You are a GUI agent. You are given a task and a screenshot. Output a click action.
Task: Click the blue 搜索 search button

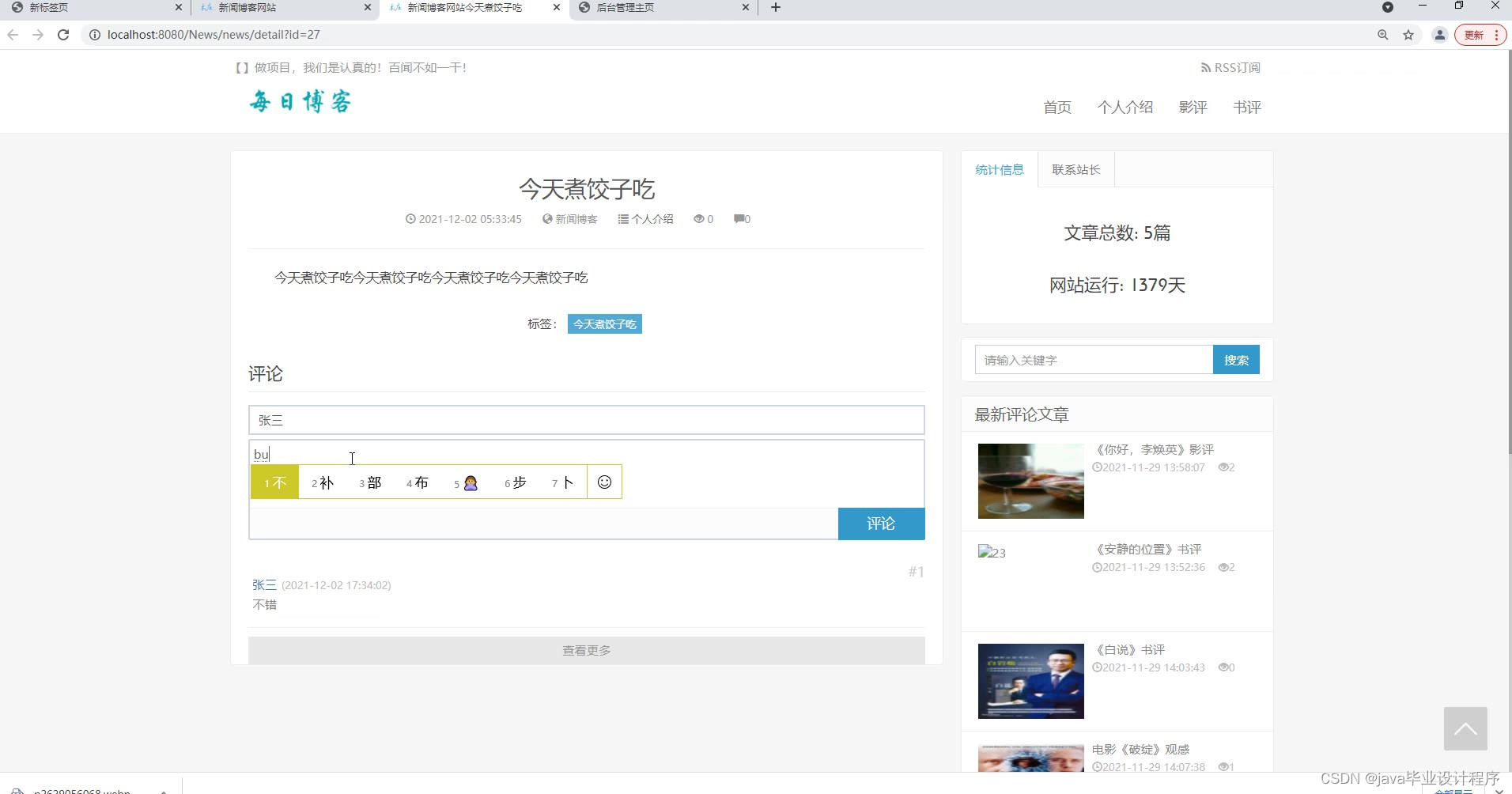(x=1236, y=360)
